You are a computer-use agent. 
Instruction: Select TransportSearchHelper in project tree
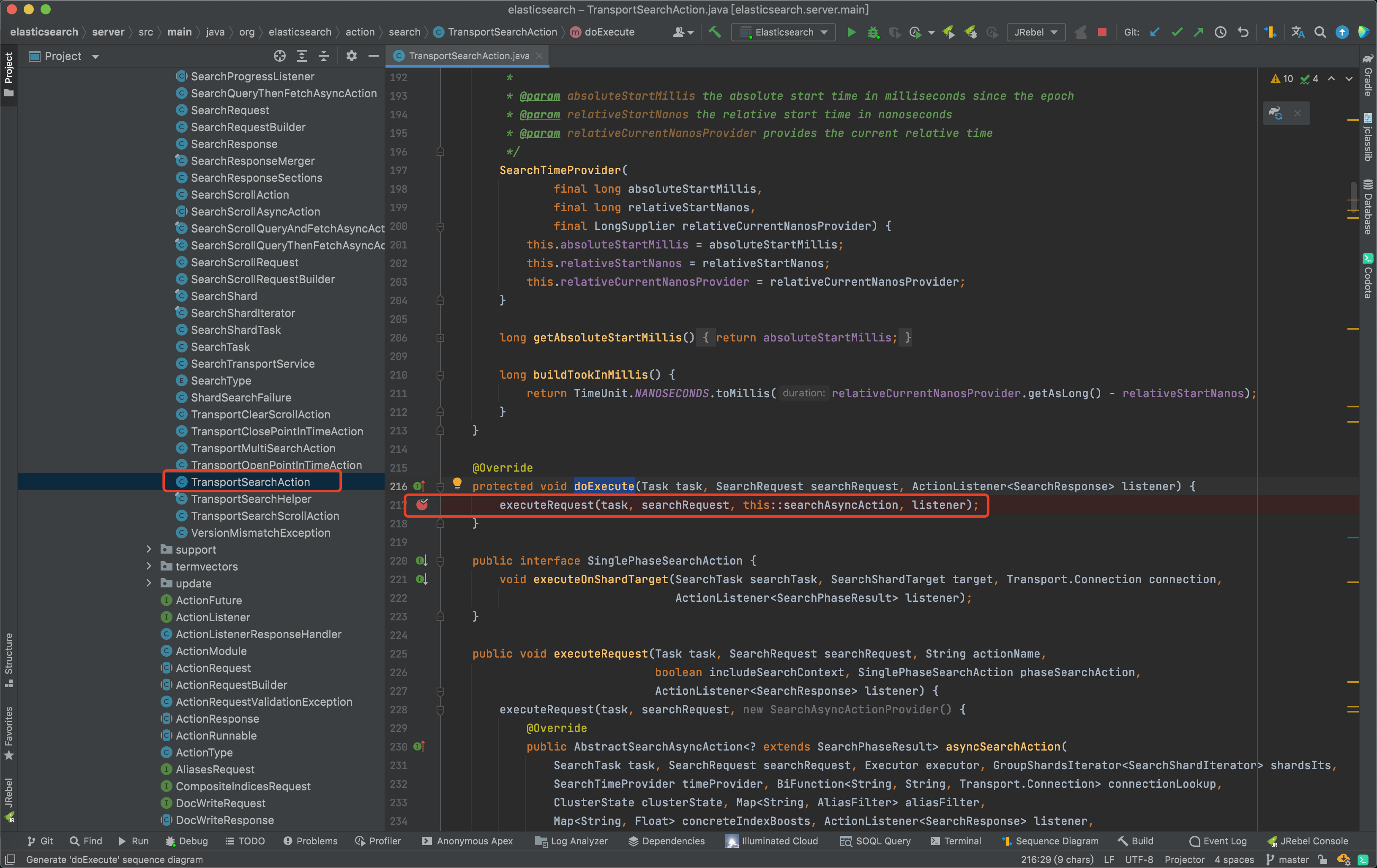(x=251, y=499)
